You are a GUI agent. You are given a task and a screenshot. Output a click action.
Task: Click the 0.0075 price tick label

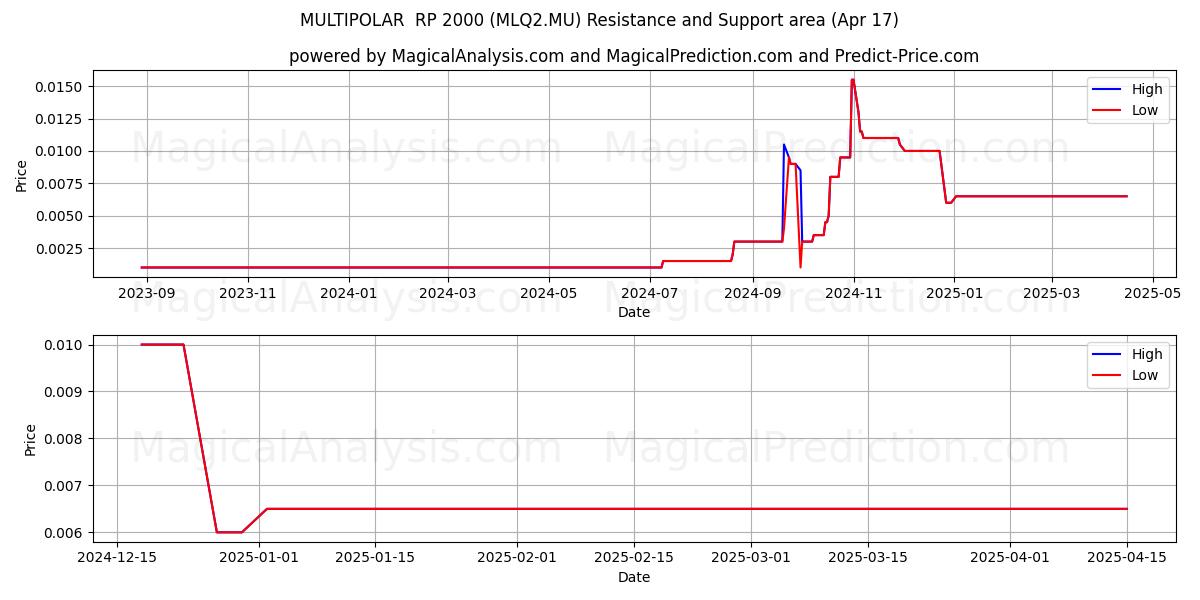(61, 184)
